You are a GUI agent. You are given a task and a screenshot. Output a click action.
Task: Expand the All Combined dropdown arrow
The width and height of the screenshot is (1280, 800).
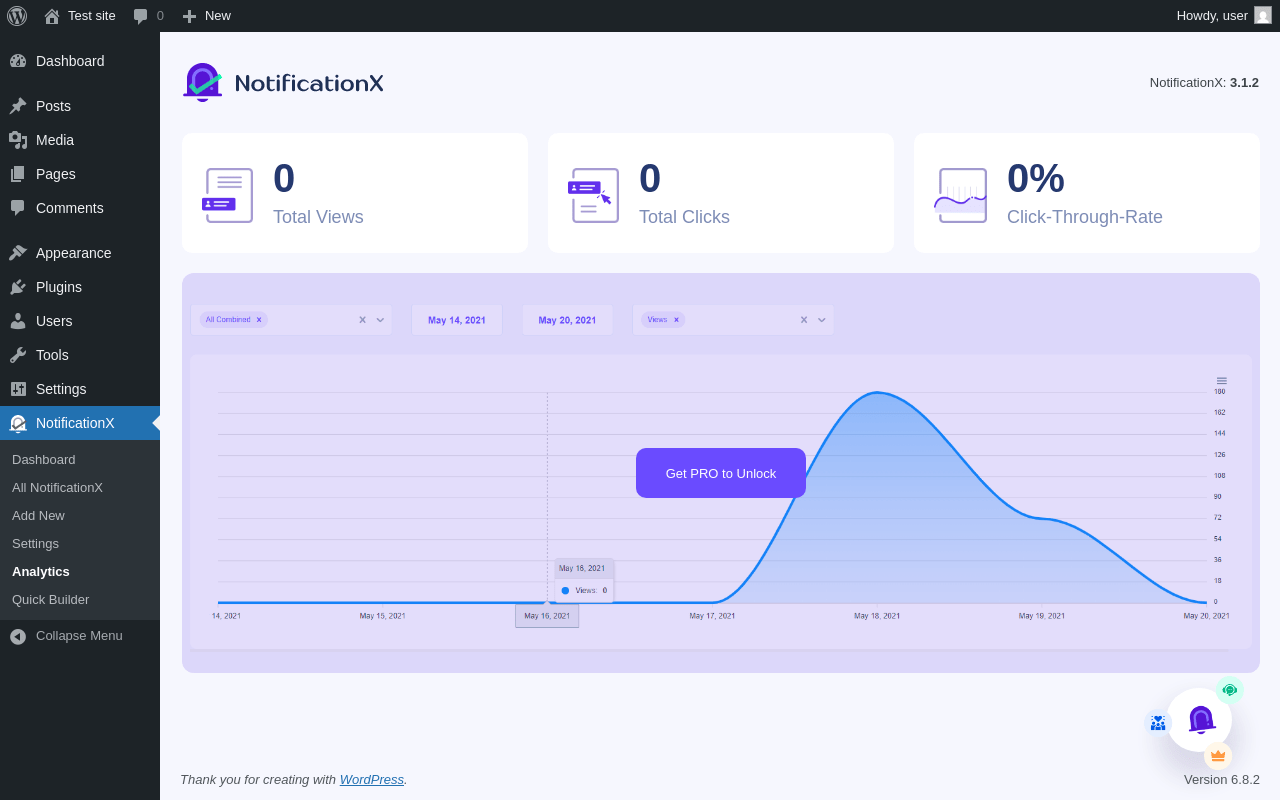coord(380,320)
